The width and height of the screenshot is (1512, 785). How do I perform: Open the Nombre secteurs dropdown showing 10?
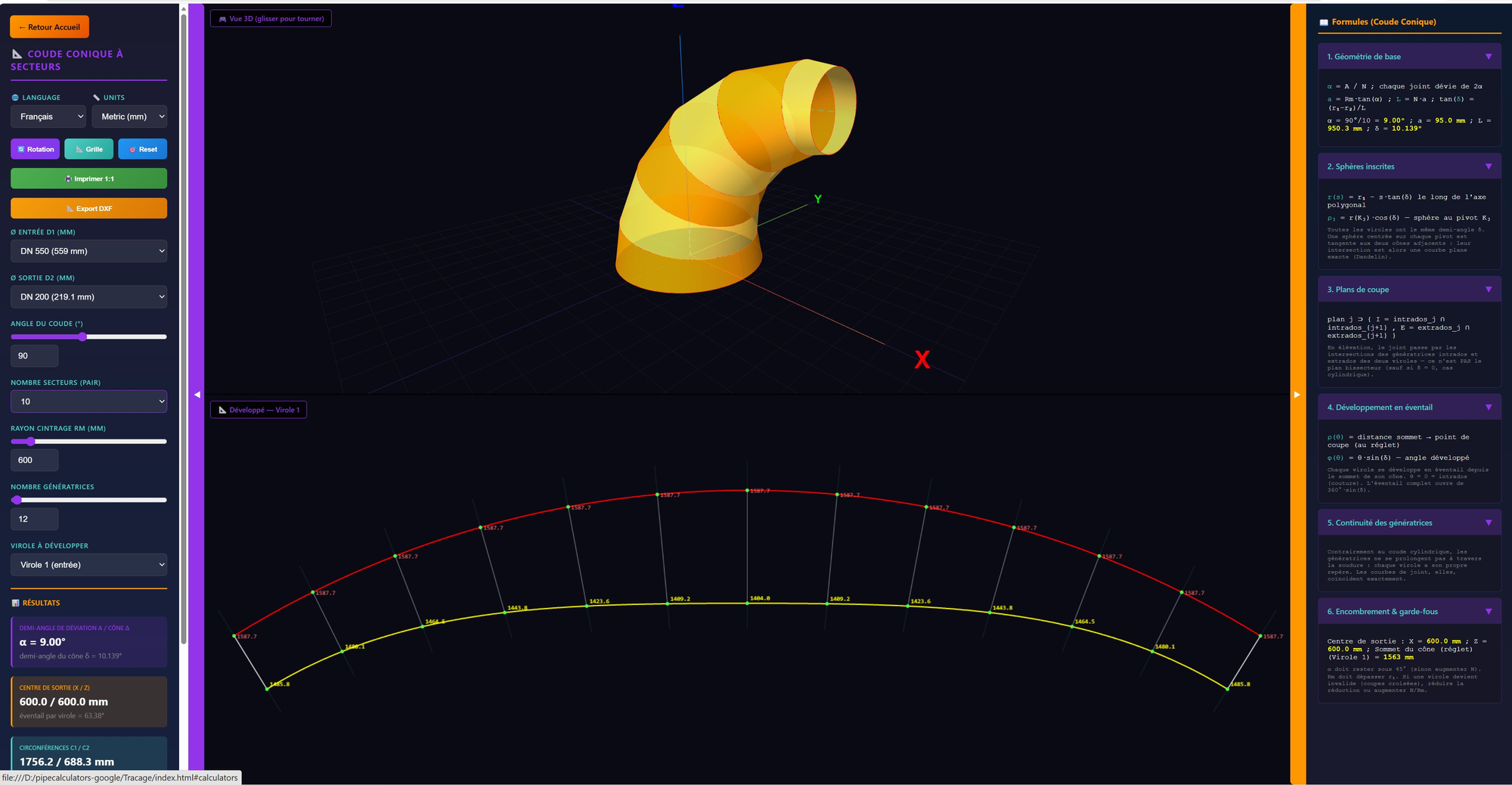coord(89,402)
